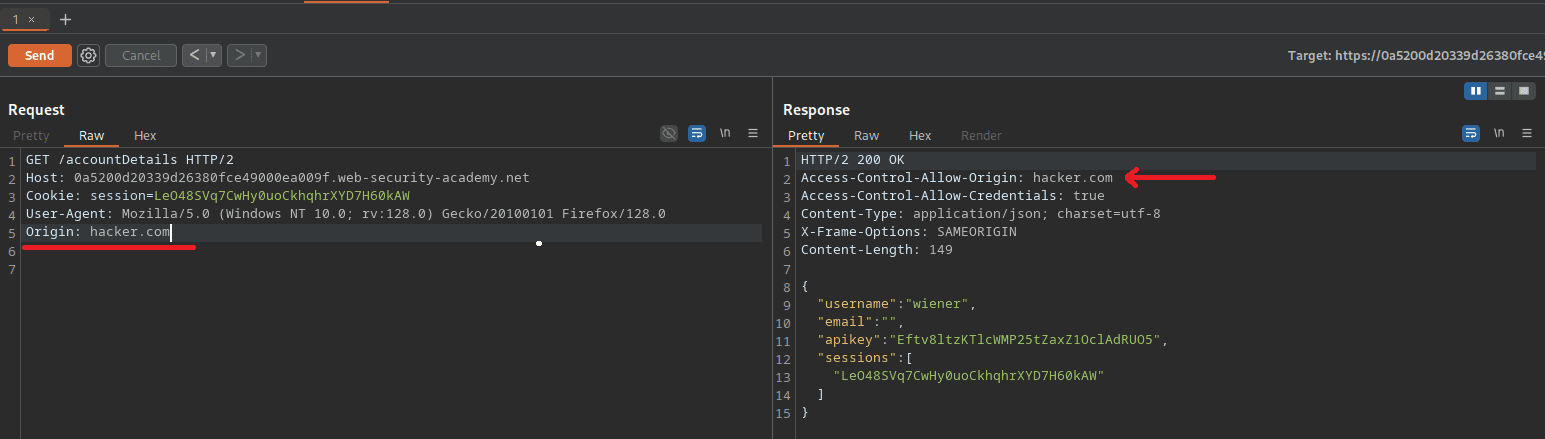
Task: Toggle line wrap in the Response panel
Action: (1471, 133)
